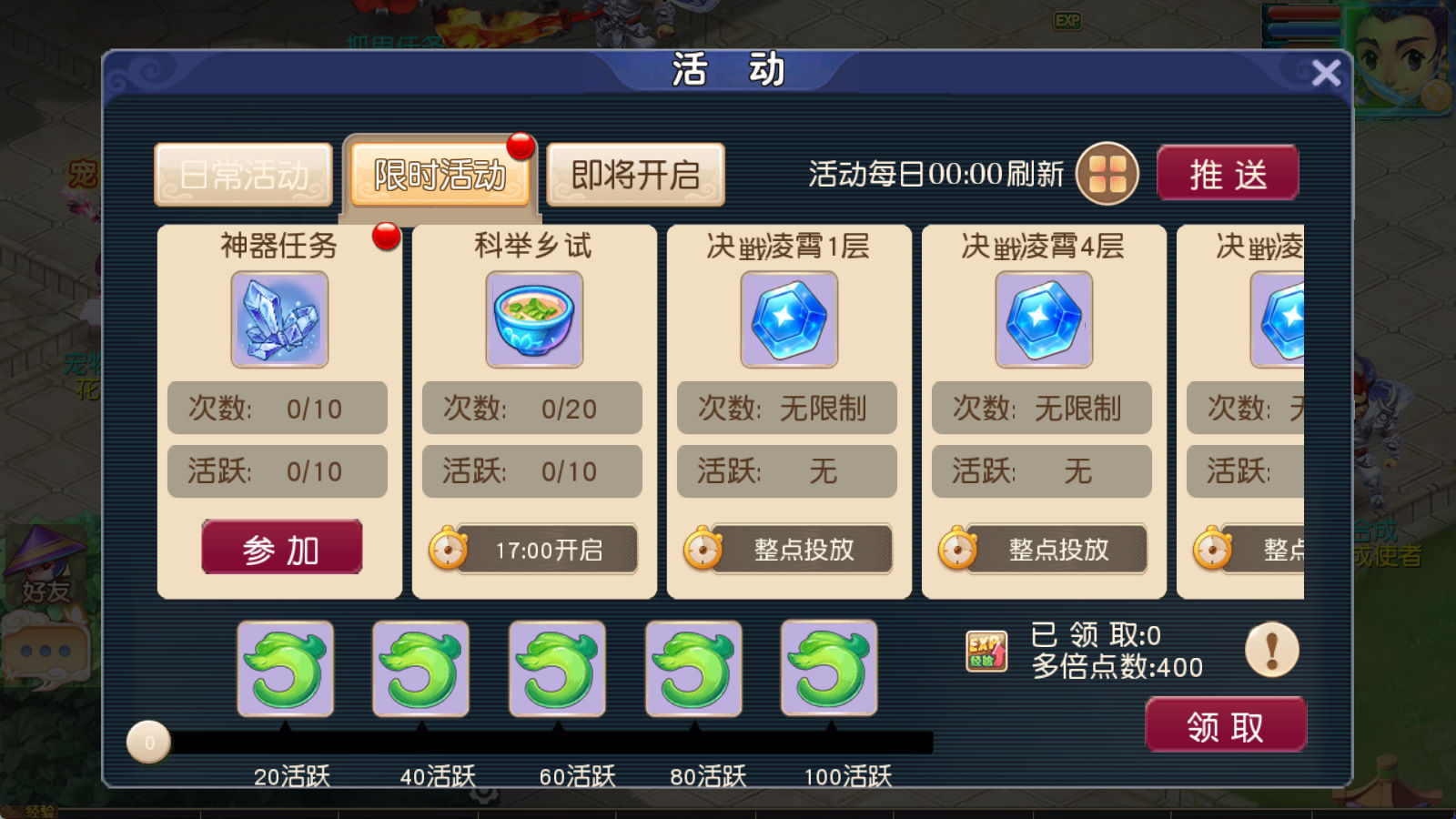Image resolution: width=1456 pixels, height=819 pixels.
Task: Click the 参加 button
Action: [281, 547]
